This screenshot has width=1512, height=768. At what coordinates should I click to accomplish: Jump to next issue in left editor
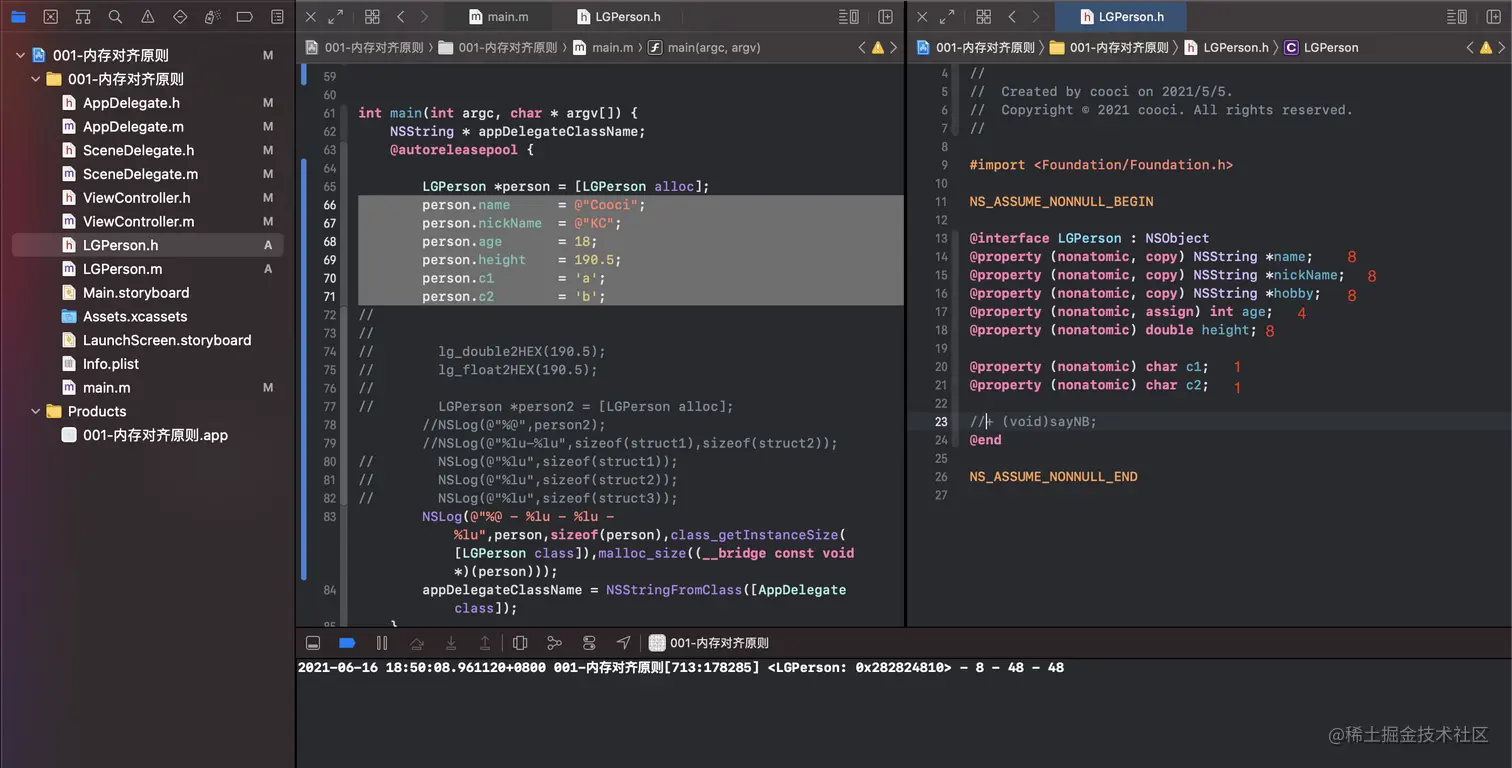(x=893, y=47)
